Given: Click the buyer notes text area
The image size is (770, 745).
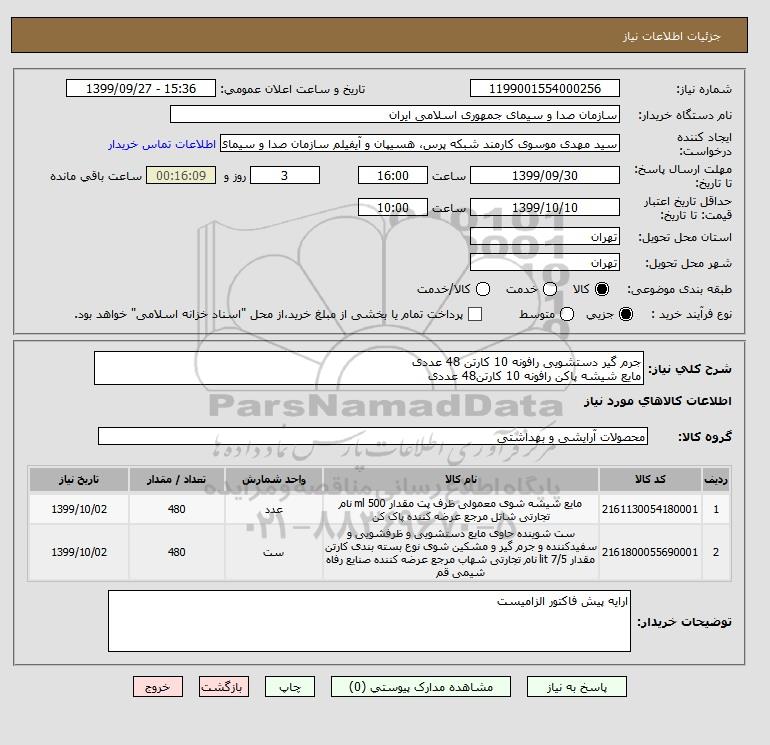Looking at the screenshot, I should (369, 621).
